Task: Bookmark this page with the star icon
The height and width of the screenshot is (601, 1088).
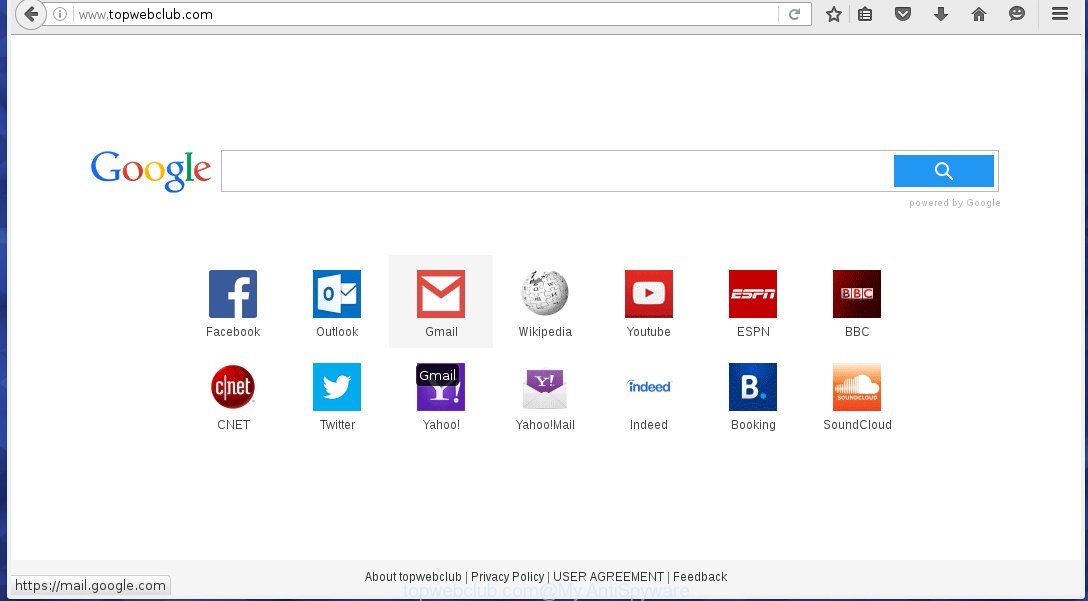Action: point(834,14)
